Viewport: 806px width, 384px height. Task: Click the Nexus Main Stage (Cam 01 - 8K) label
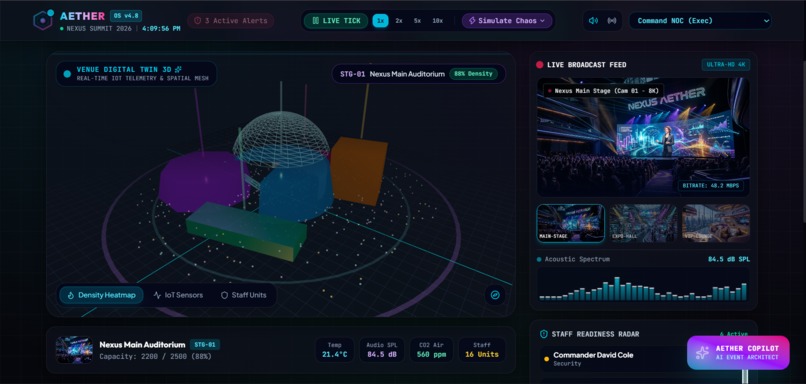point(604,90)
